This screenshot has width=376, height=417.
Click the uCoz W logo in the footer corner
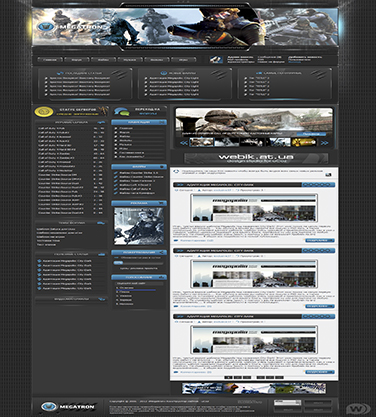(358, 408)
